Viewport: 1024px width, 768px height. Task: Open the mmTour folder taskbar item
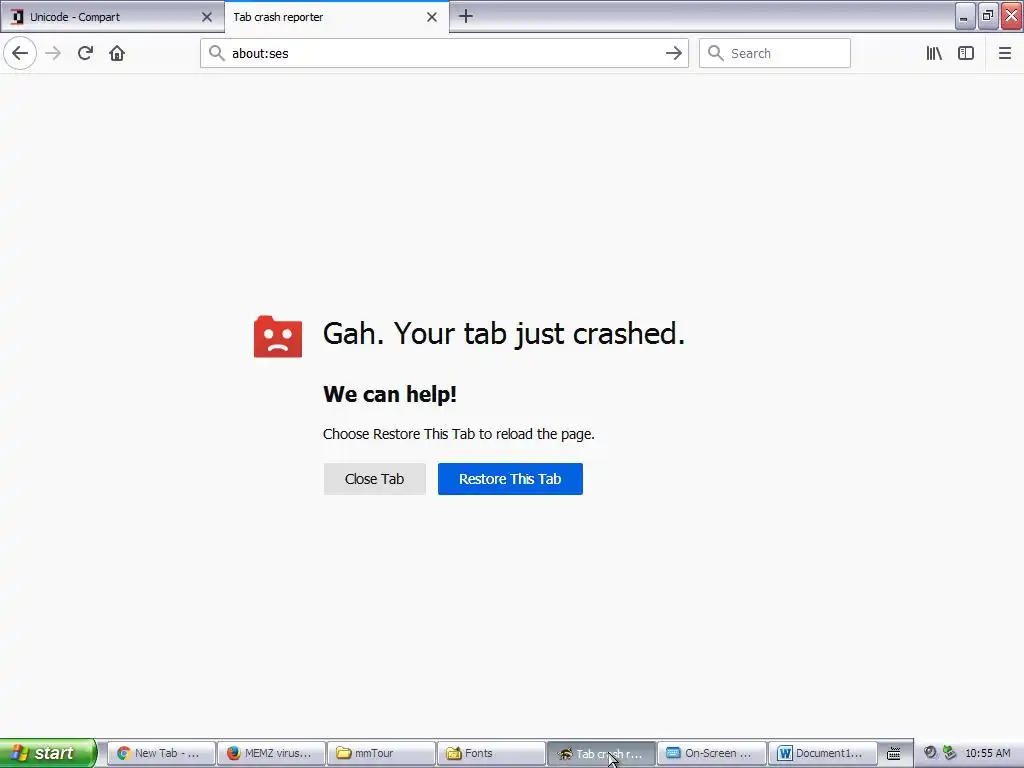[x=381, y=753]
